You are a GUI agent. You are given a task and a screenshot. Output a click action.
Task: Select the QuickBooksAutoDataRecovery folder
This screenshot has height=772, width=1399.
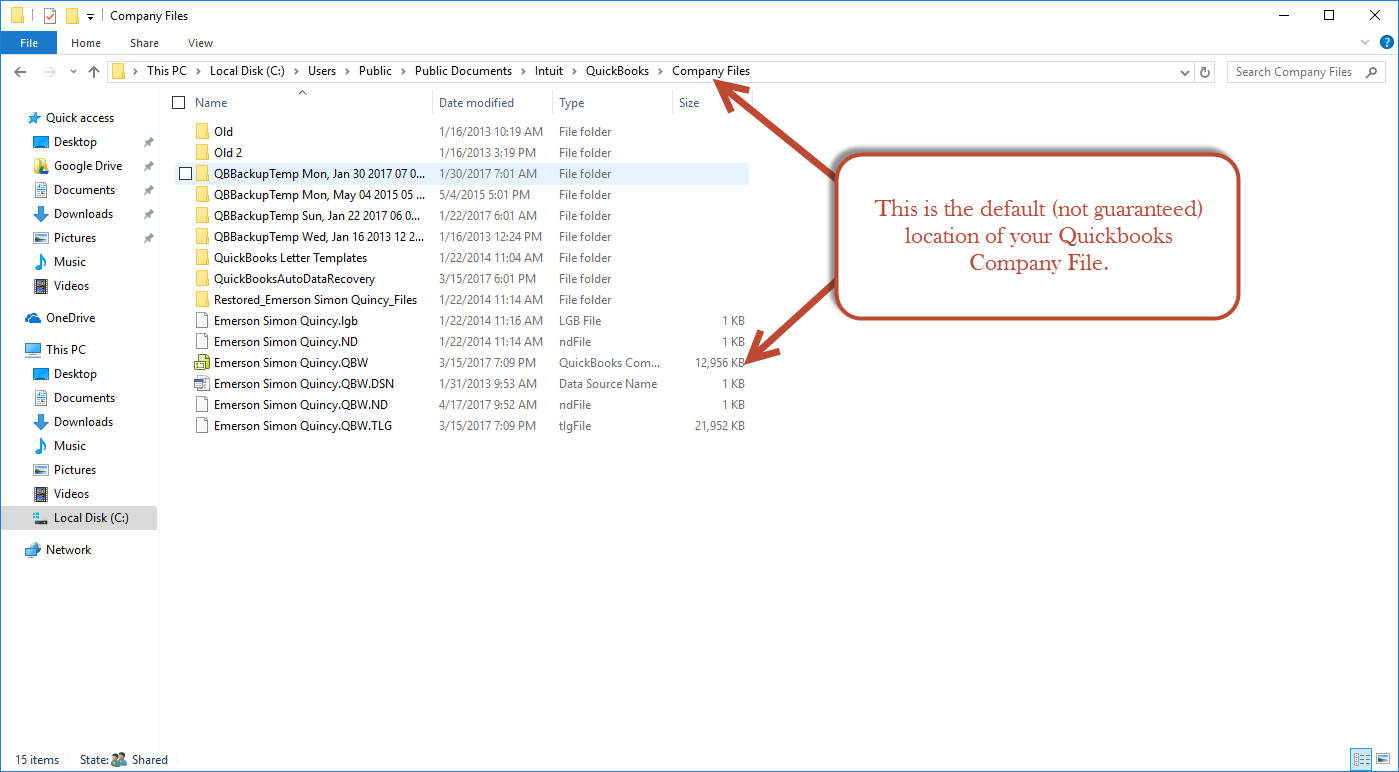pos(294,278)
